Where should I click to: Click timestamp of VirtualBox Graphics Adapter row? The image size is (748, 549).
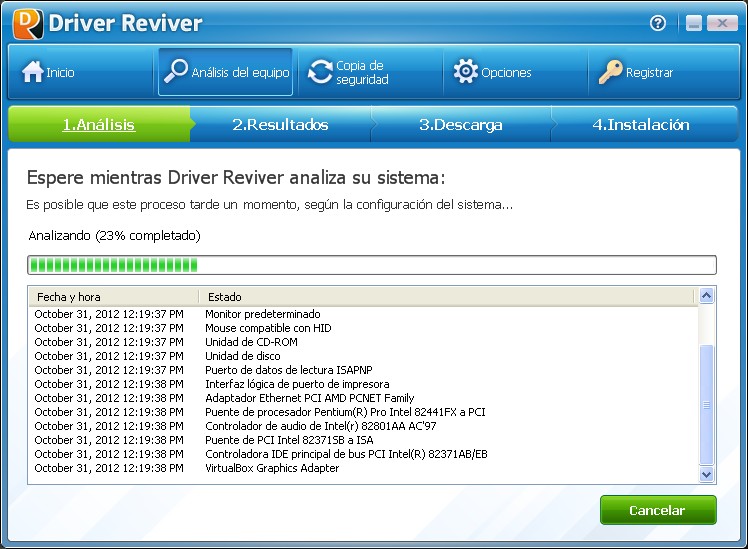click(109, 468)
